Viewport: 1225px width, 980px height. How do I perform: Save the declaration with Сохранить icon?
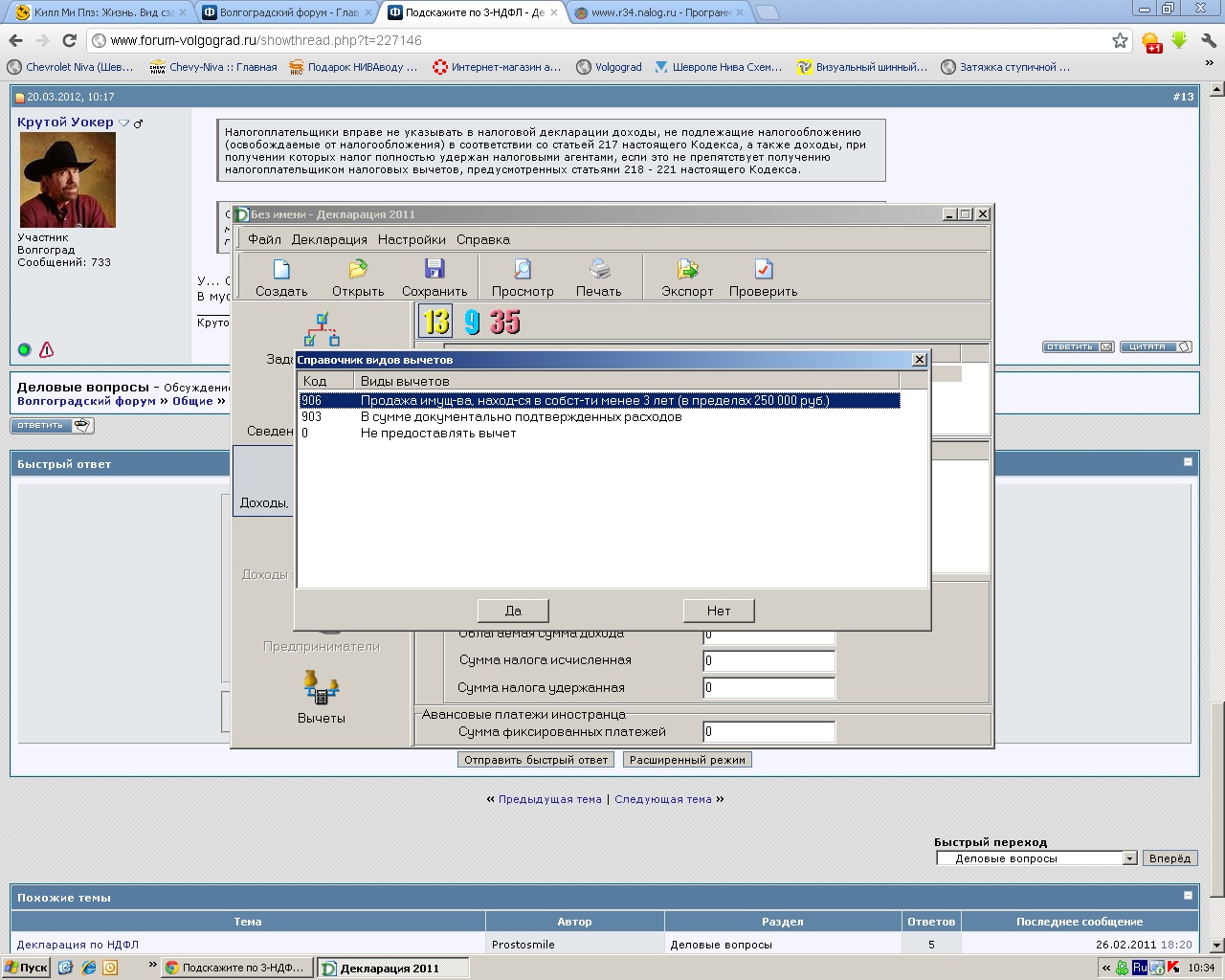(434, 269)
